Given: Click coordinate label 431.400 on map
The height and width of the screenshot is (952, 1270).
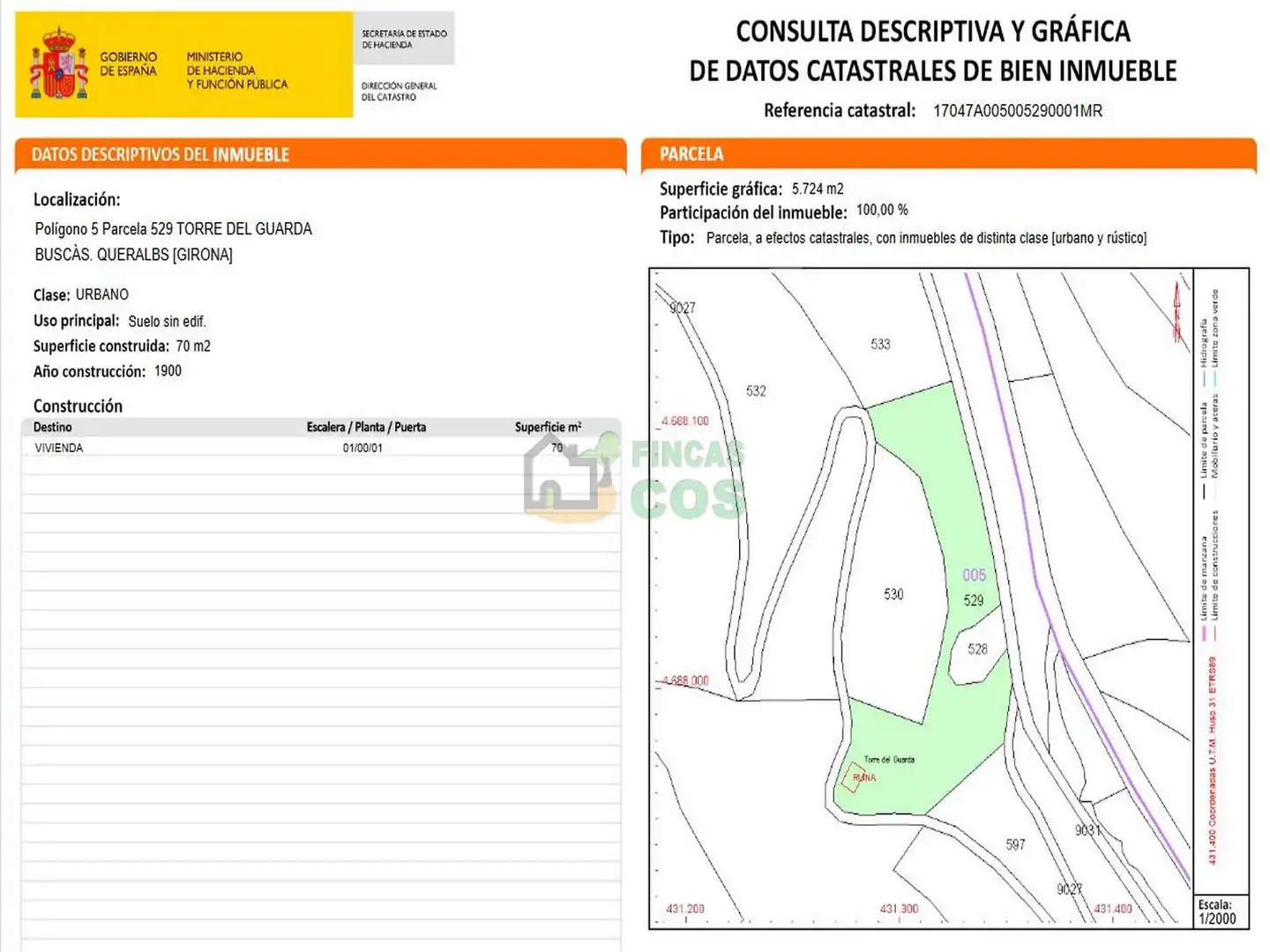Looking at the screenshot, I should 1113,909.
